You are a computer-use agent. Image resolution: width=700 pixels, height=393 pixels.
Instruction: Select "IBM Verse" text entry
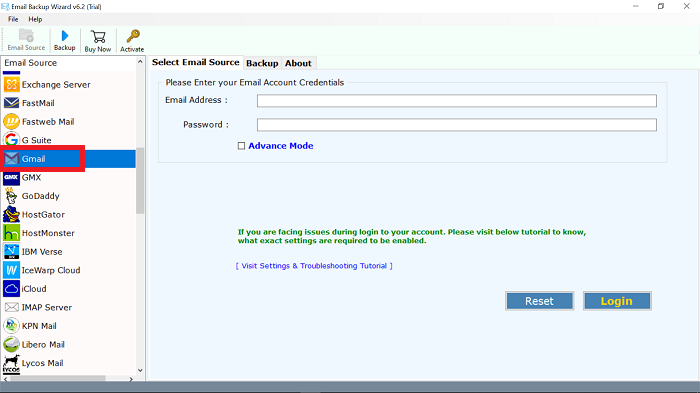[42, 252]
